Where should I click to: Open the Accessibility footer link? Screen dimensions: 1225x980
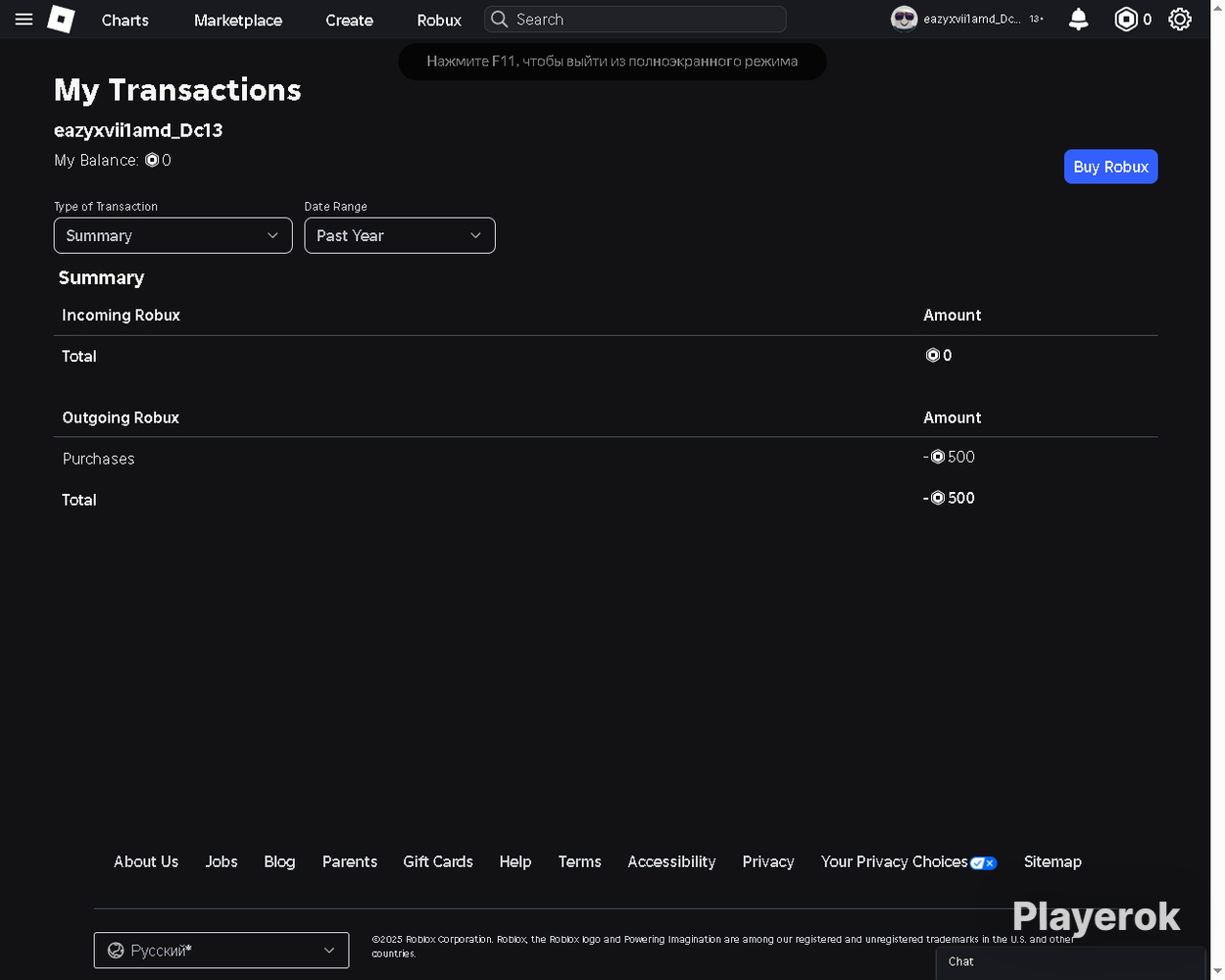(672, 862)
